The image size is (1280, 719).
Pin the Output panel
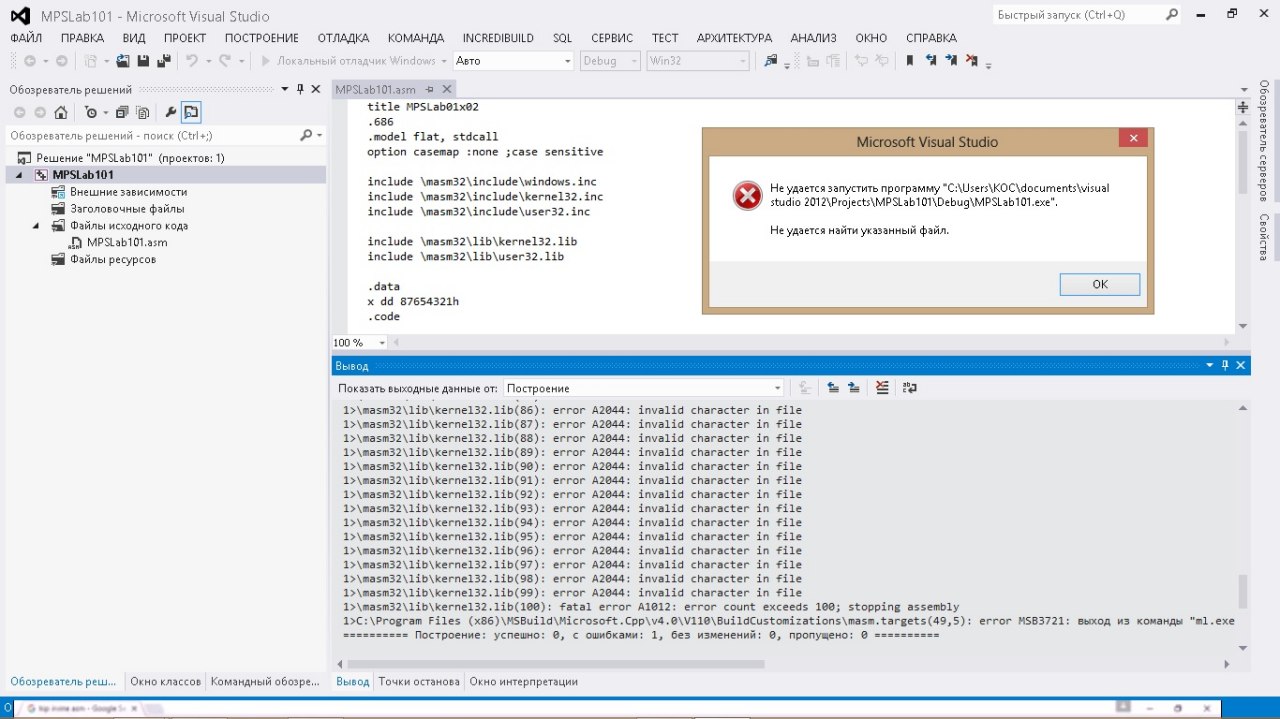coord(1225,366)
